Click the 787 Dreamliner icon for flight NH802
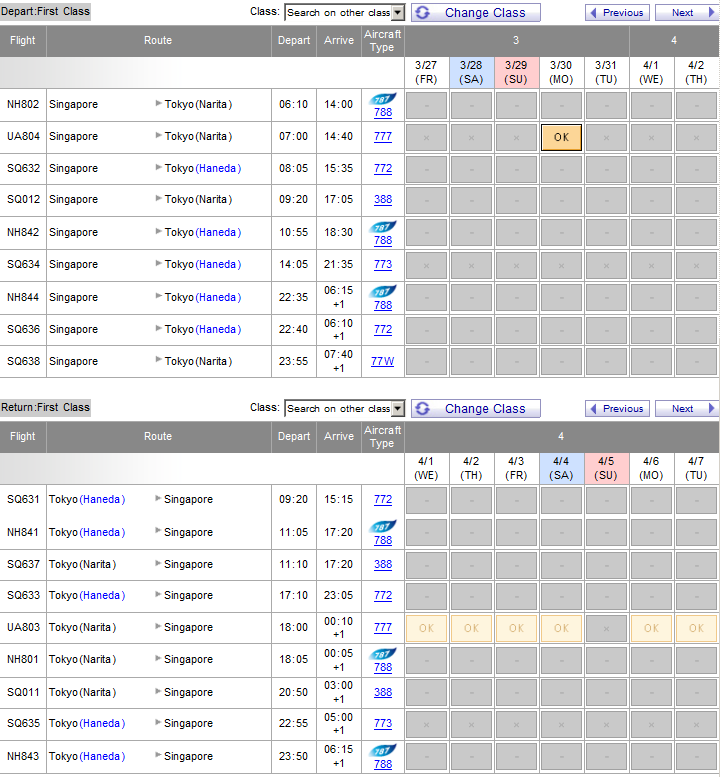The image size is (720, 777). tap(383, 99)
